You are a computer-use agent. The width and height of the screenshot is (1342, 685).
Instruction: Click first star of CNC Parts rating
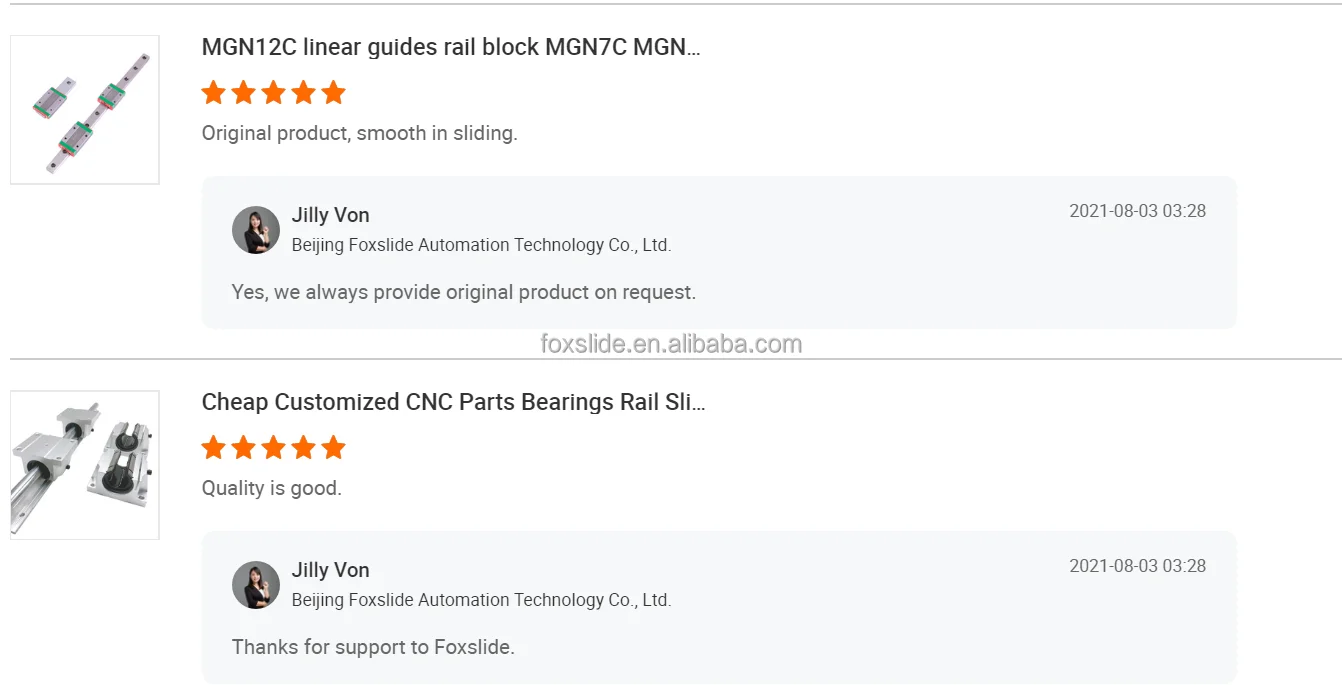point(213,448)
